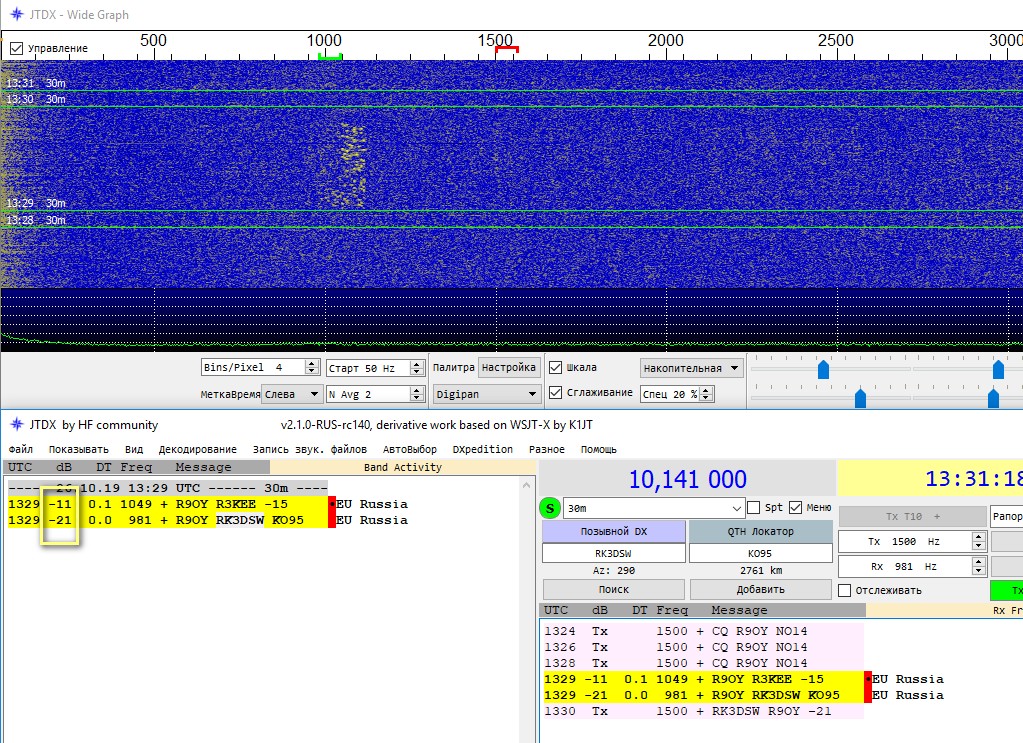This screenshot has height=743, width=1023.
Task: Click the JTDX Wide Graph window icon
Action: point(15,15)
